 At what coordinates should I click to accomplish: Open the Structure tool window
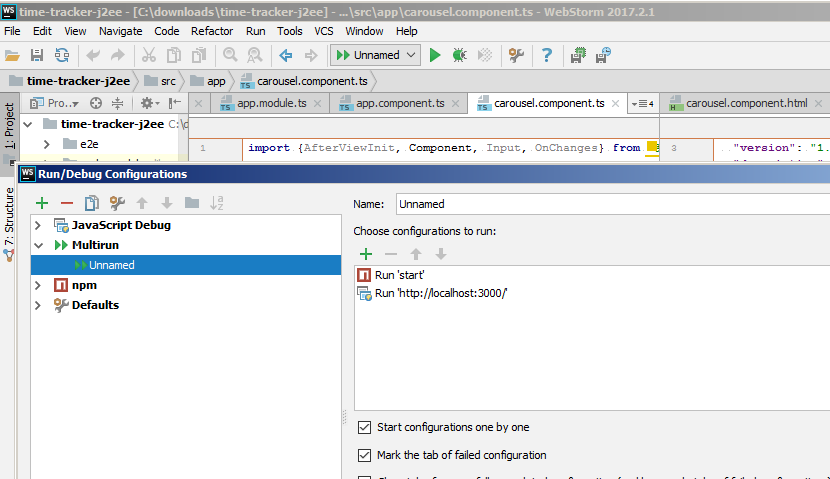pyautogui.click(x=9, y=222)
